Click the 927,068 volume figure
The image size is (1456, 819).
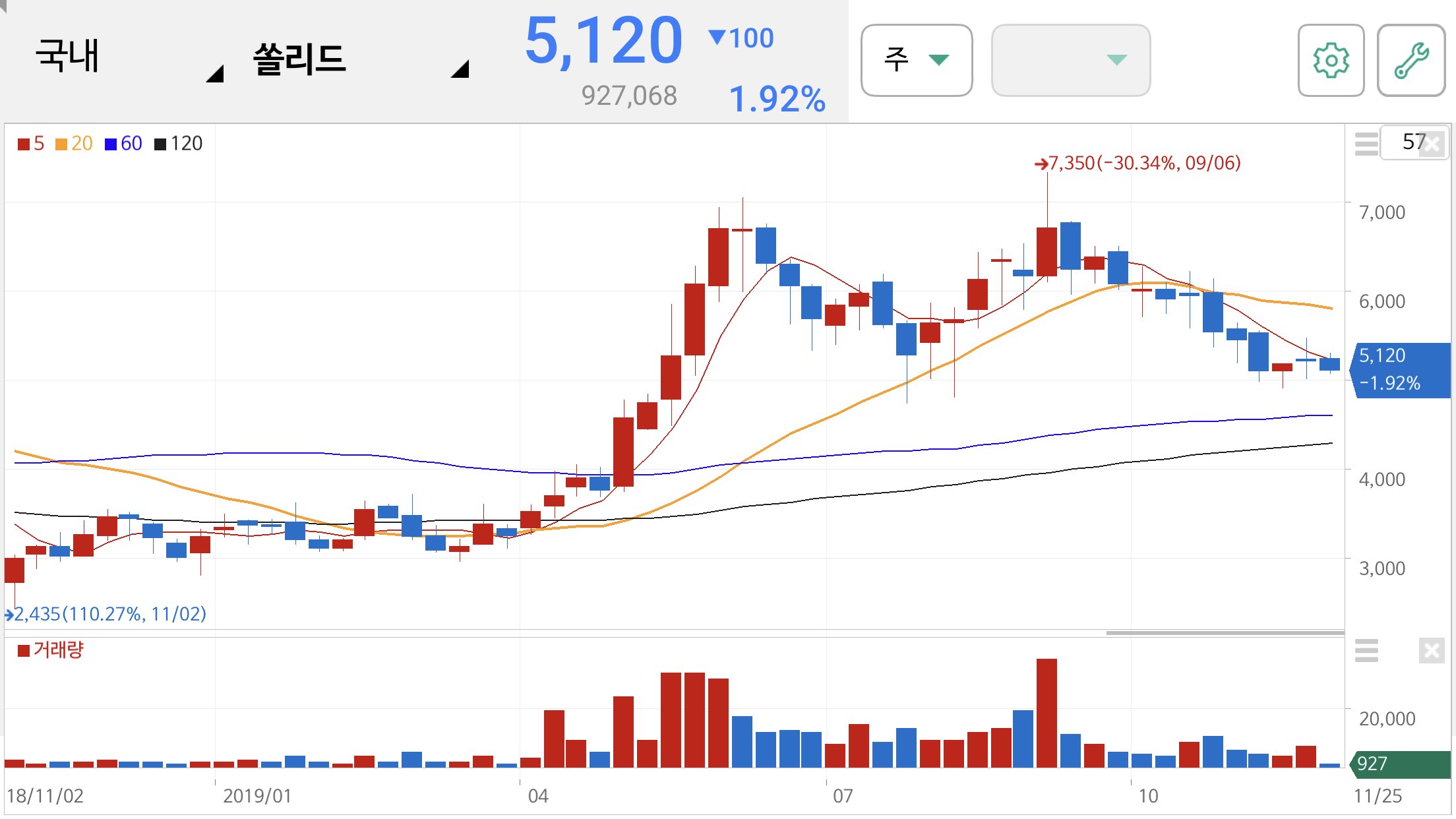[x=628, y=96]
